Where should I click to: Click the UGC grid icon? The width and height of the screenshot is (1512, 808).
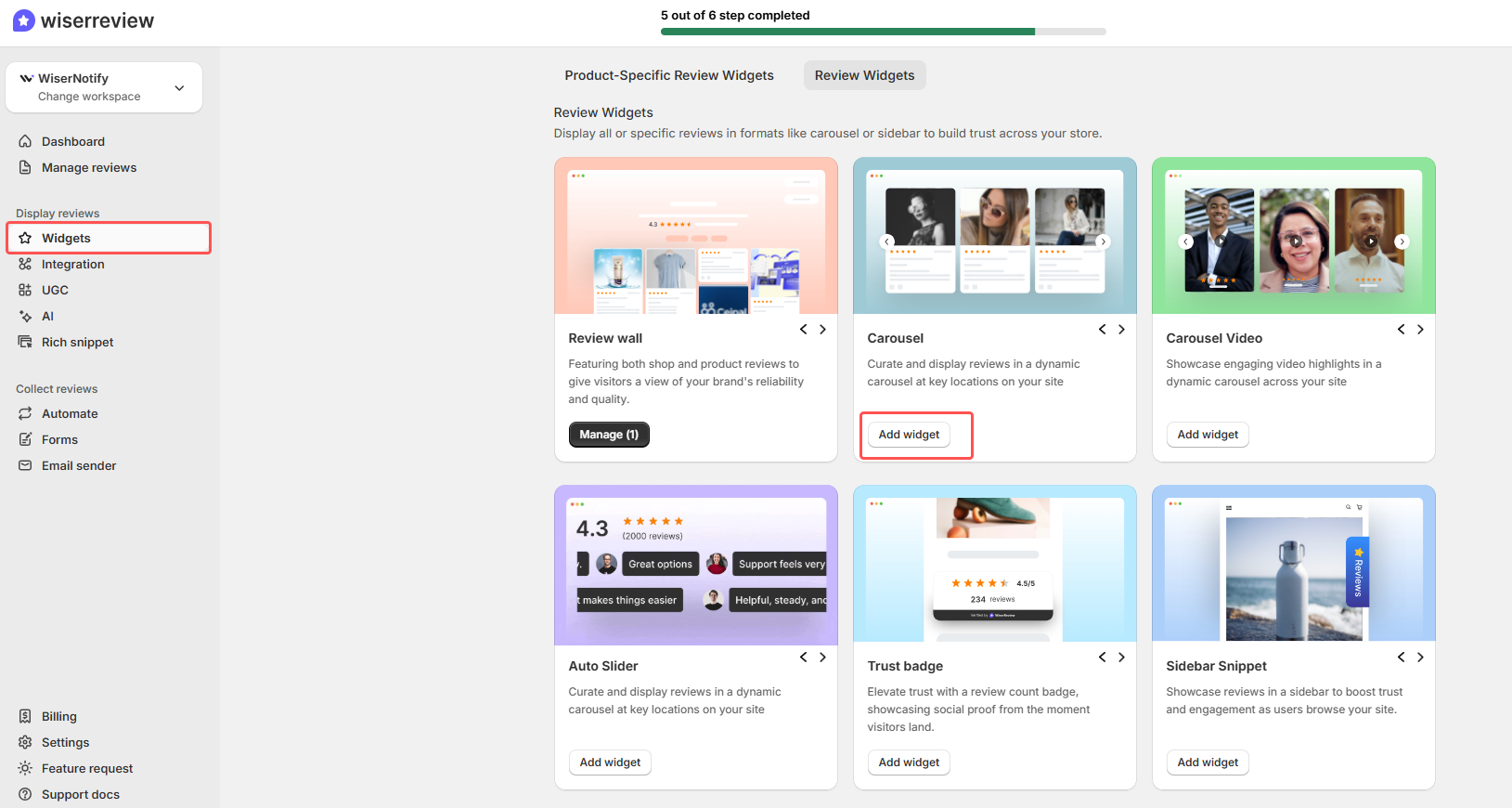[x=25, y=290]
